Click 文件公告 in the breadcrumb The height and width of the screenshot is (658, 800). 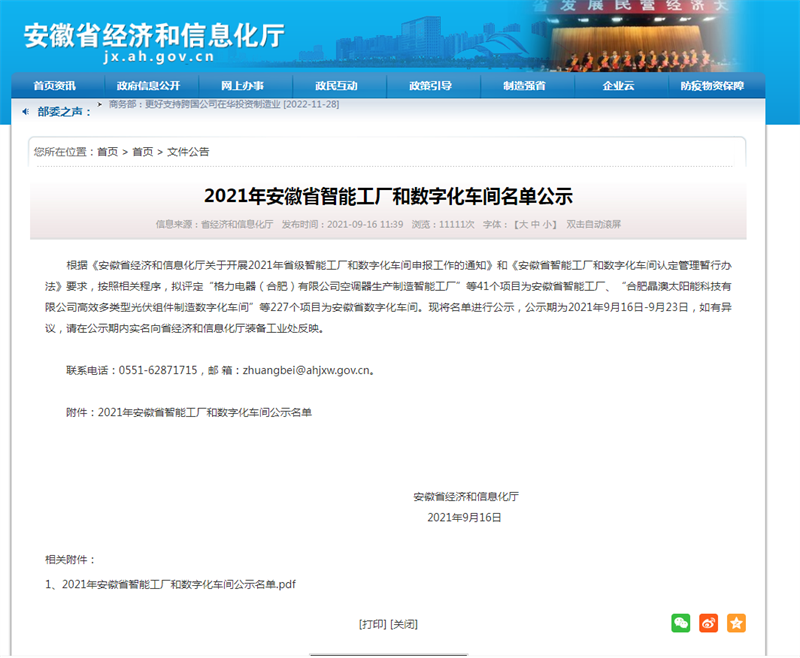pyautogui.click(x=188, y=152)
